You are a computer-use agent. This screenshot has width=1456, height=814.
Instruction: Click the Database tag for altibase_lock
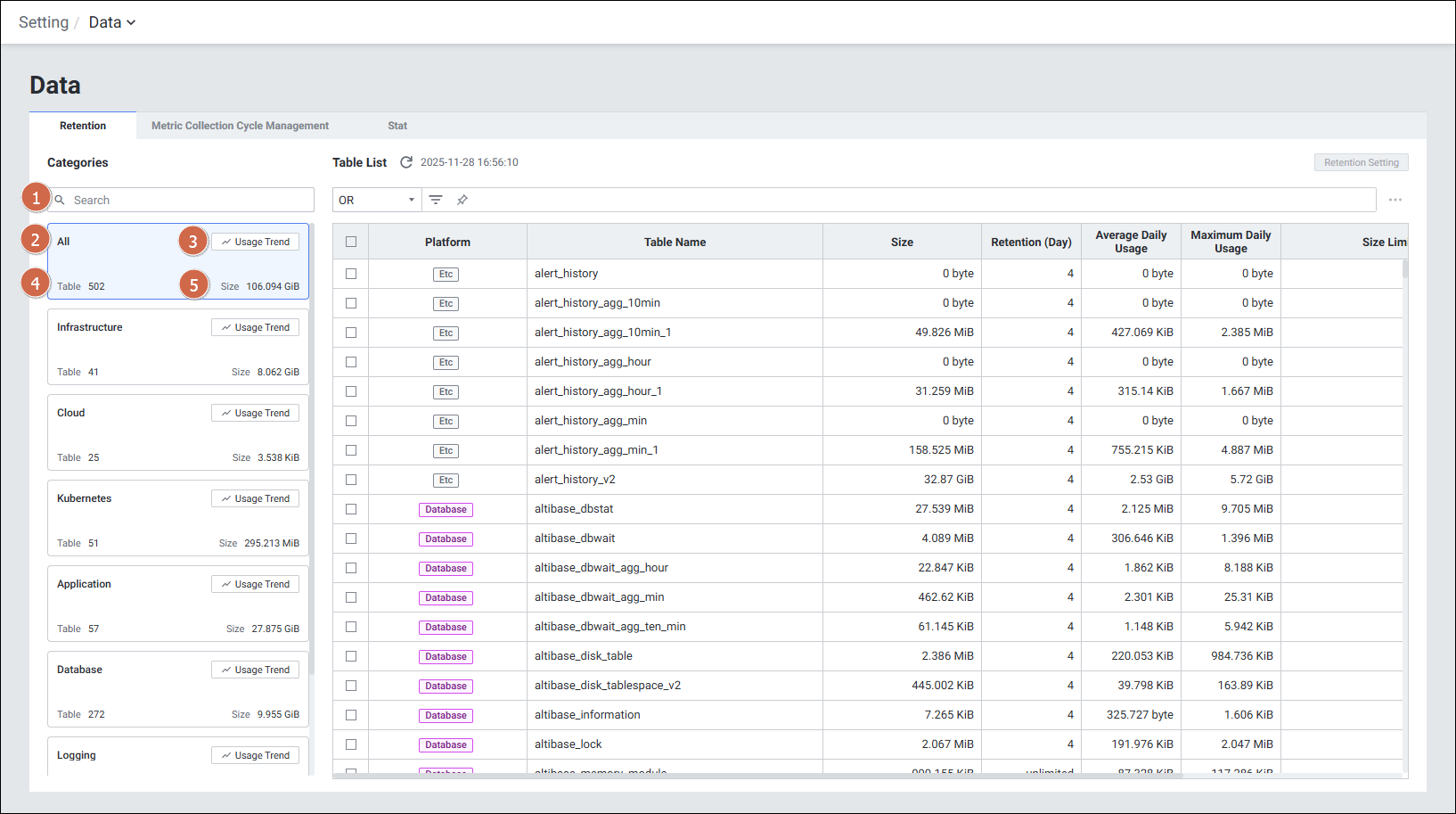(x=446, y=744)
